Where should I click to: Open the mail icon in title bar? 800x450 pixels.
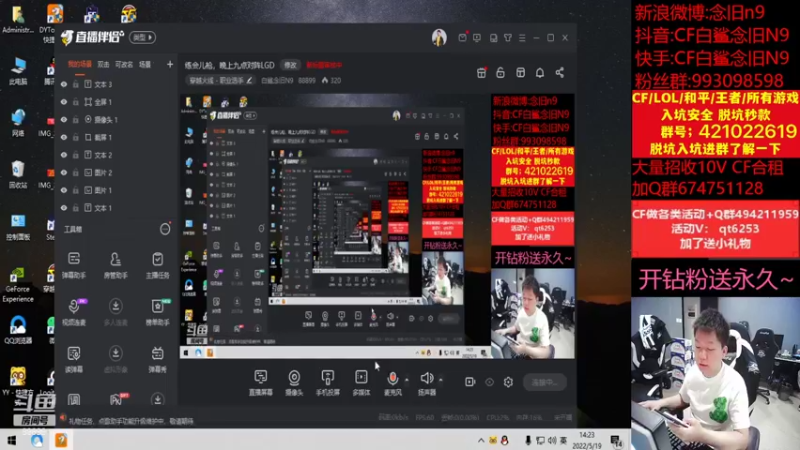[462, 38]
